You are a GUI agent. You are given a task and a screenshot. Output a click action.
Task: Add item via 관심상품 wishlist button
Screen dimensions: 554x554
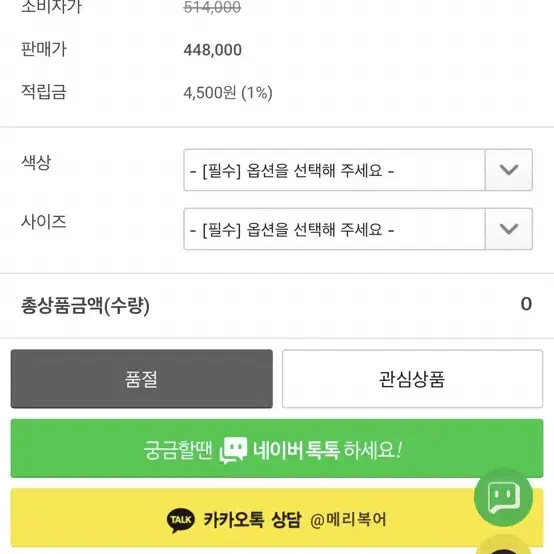tap(412, 379)
